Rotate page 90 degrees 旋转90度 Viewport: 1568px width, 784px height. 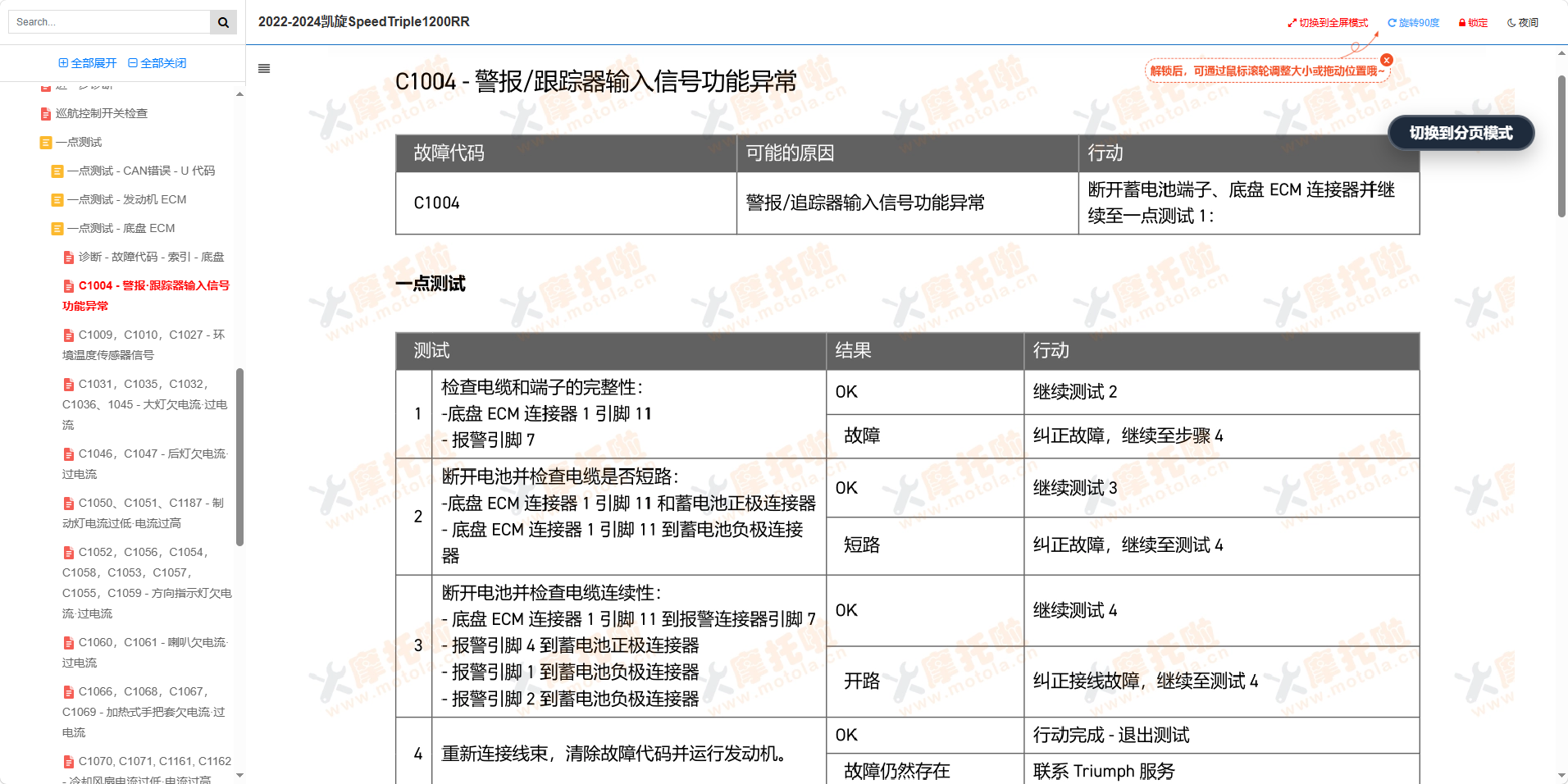click(x=1413, y=23)
